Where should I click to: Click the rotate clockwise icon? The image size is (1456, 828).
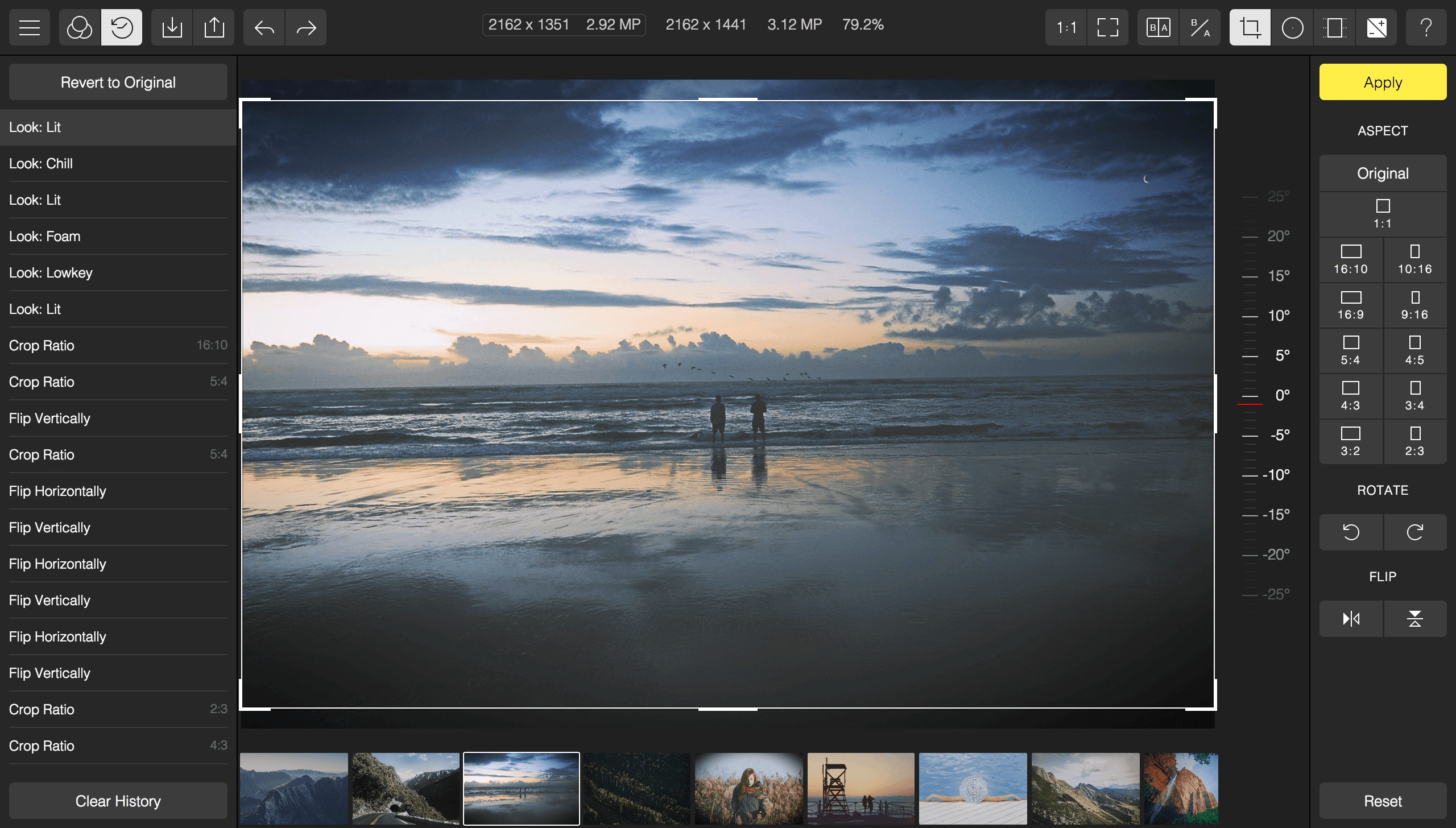1414,532
